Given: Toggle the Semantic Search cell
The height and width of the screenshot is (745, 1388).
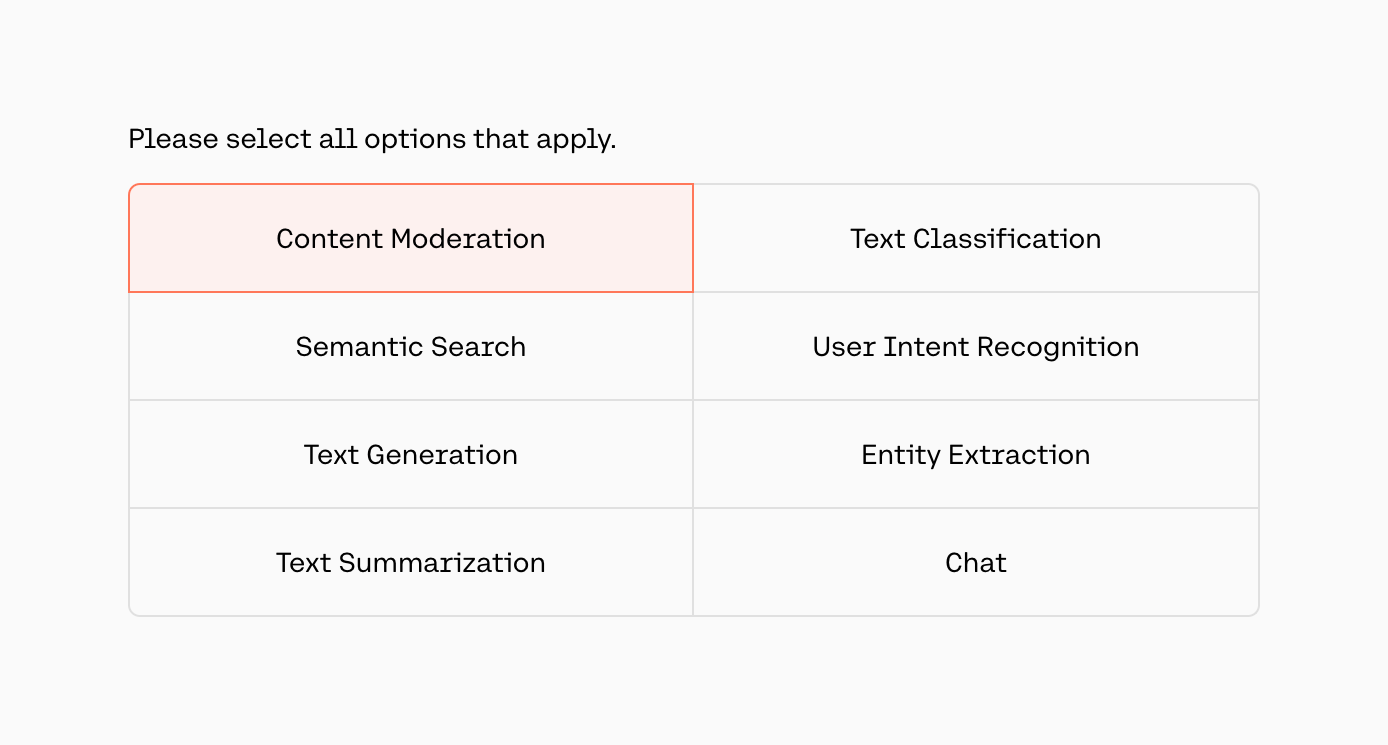Looking at the screenshot, I should 411,347.
